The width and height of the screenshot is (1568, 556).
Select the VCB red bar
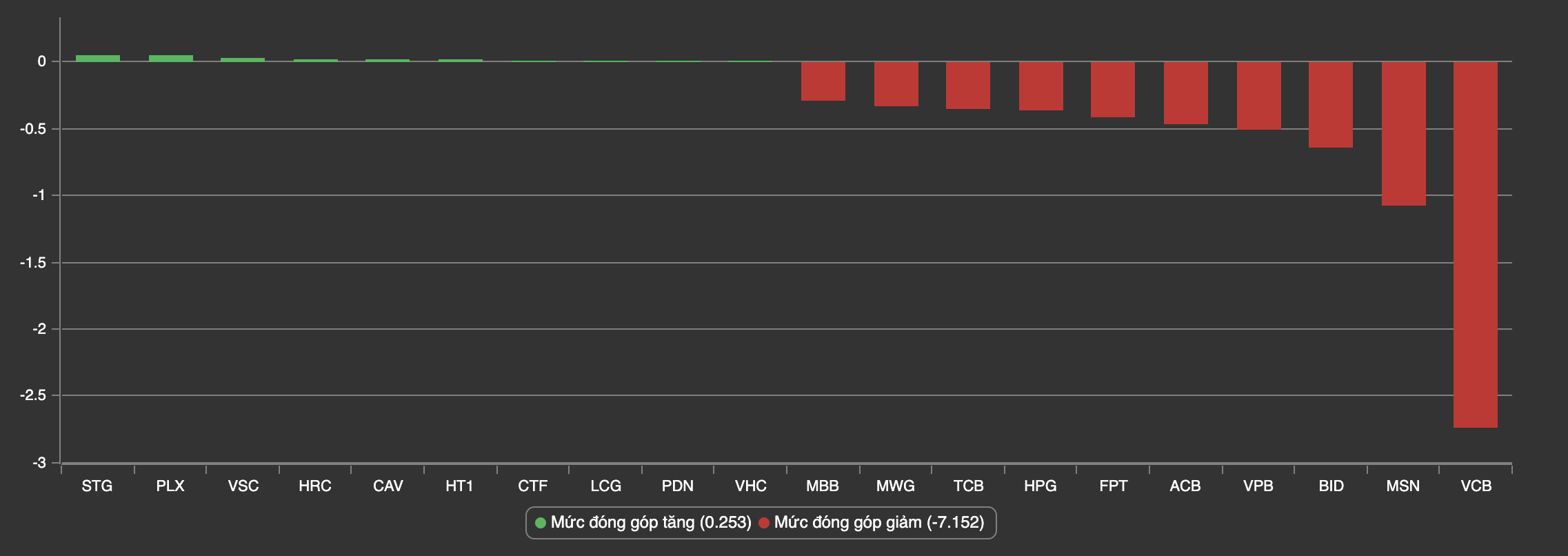coord(1475,244)
